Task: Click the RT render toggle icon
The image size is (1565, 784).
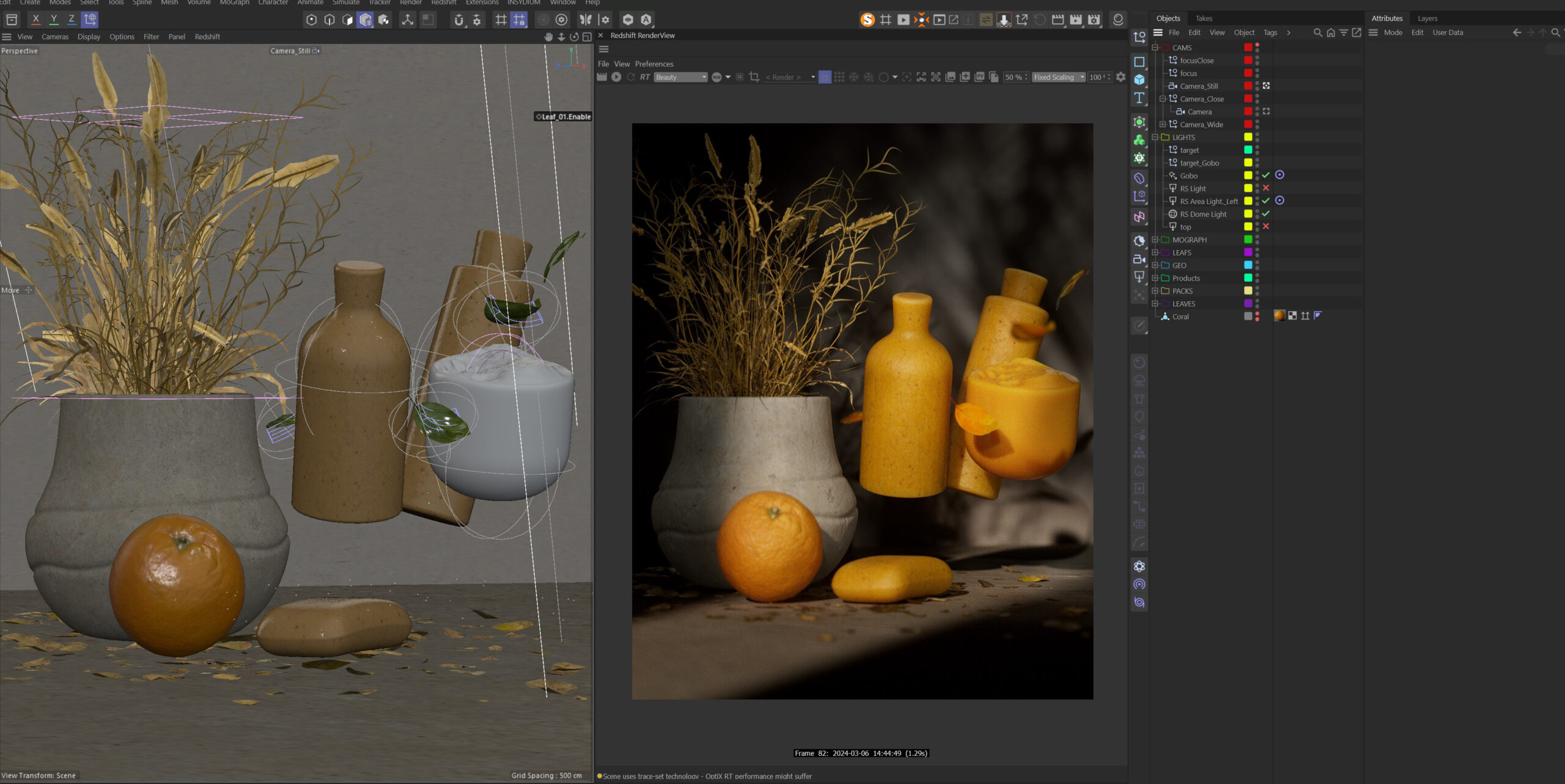Action: point(645,77)
